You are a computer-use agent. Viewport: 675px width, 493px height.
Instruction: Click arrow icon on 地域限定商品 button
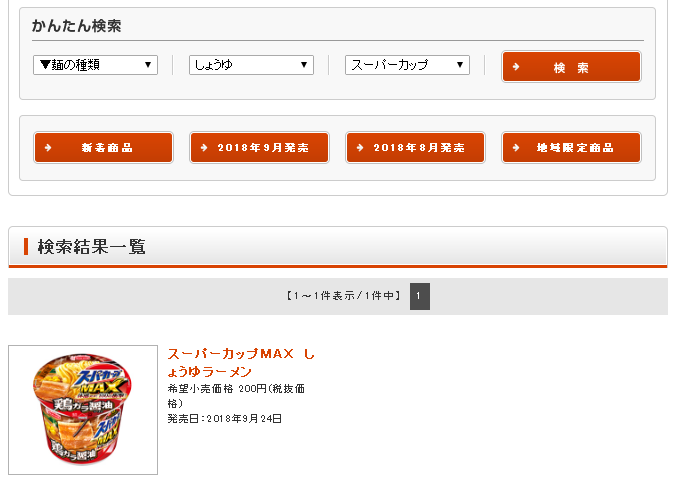tap(516, 148)
